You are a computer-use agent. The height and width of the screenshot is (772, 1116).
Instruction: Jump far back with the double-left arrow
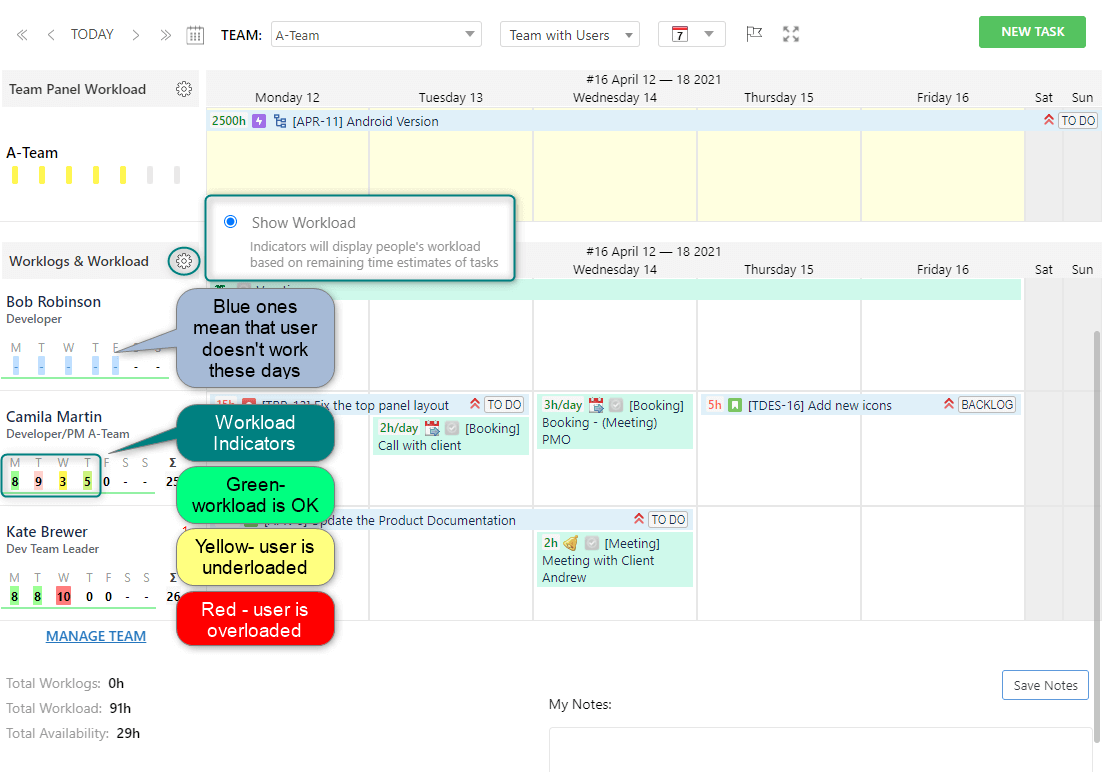[21, 33]
